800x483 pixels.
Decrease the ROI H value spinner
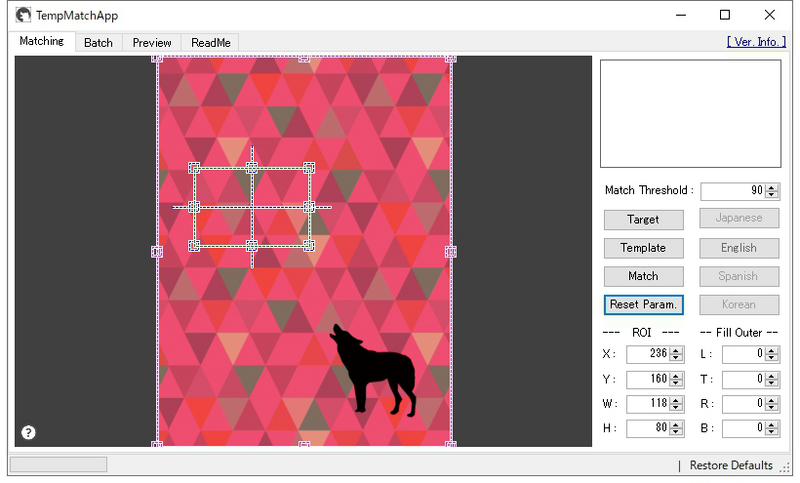coord(677,433)
